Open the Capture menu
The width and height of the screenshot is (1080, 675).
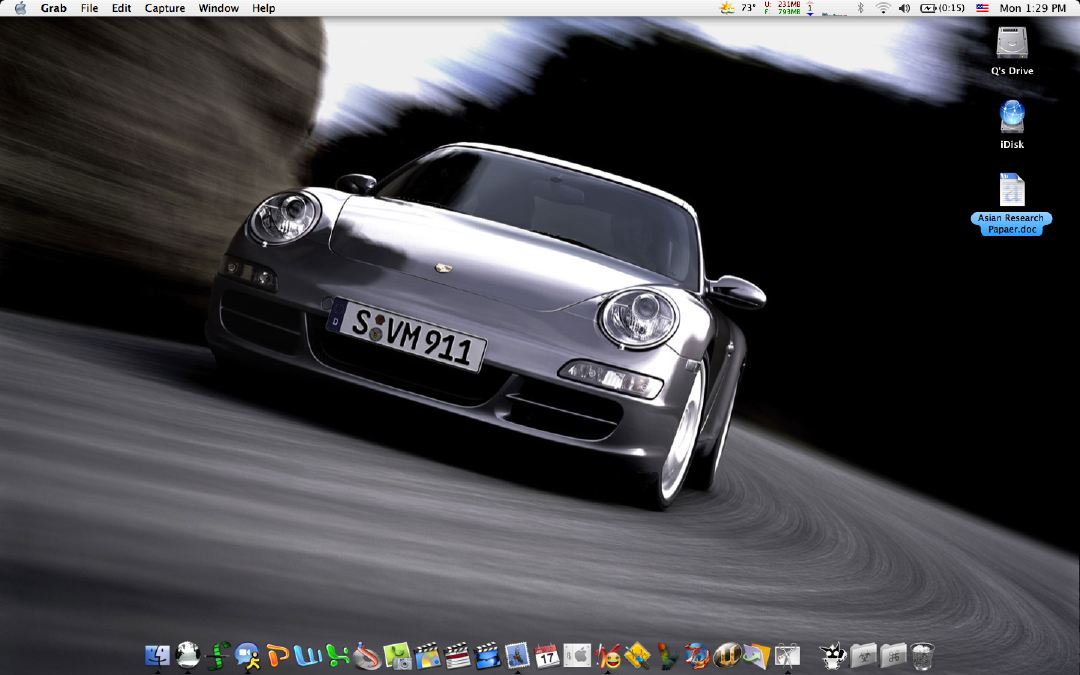click(x=165, y=8)
